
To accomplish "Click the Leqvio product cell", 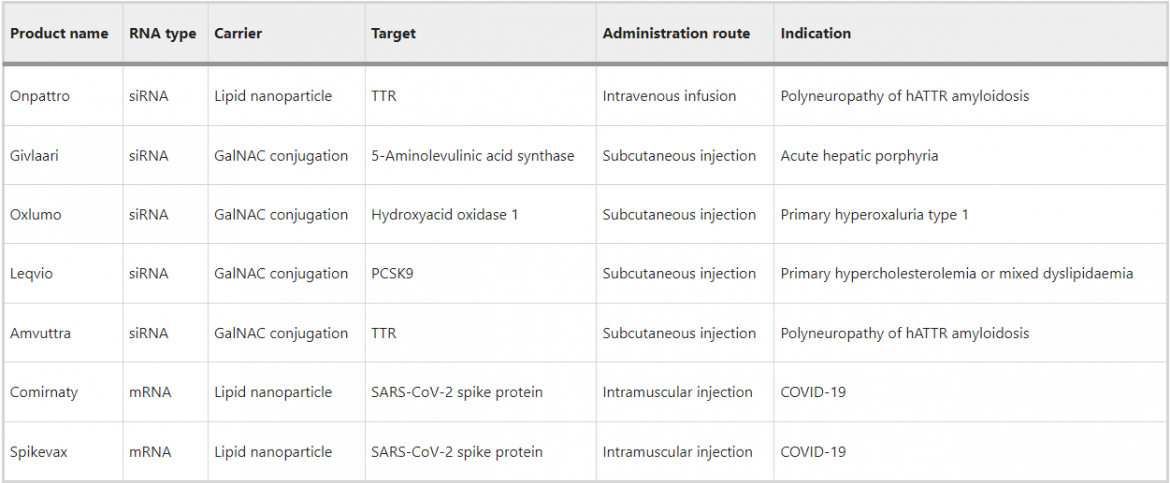I will 31,274.
